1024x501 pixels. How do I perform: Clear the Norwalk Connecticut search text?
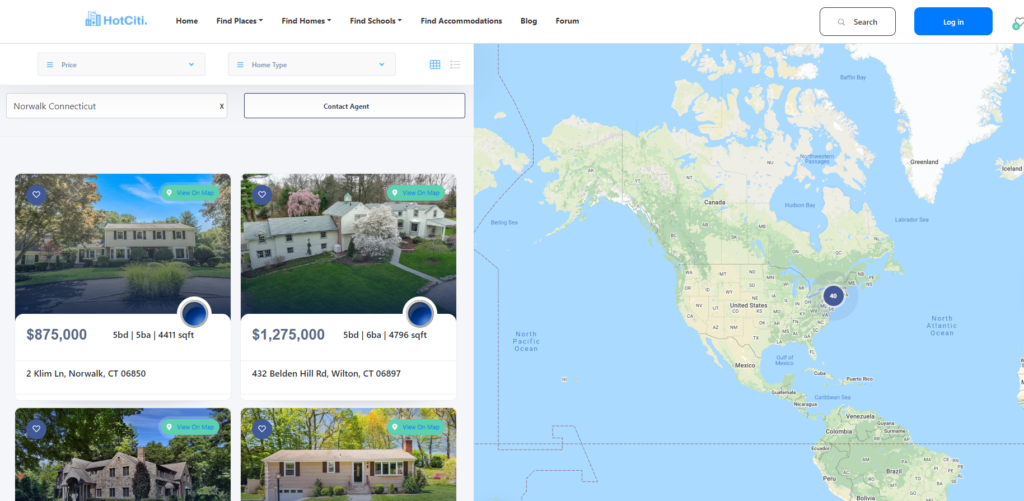221,106
